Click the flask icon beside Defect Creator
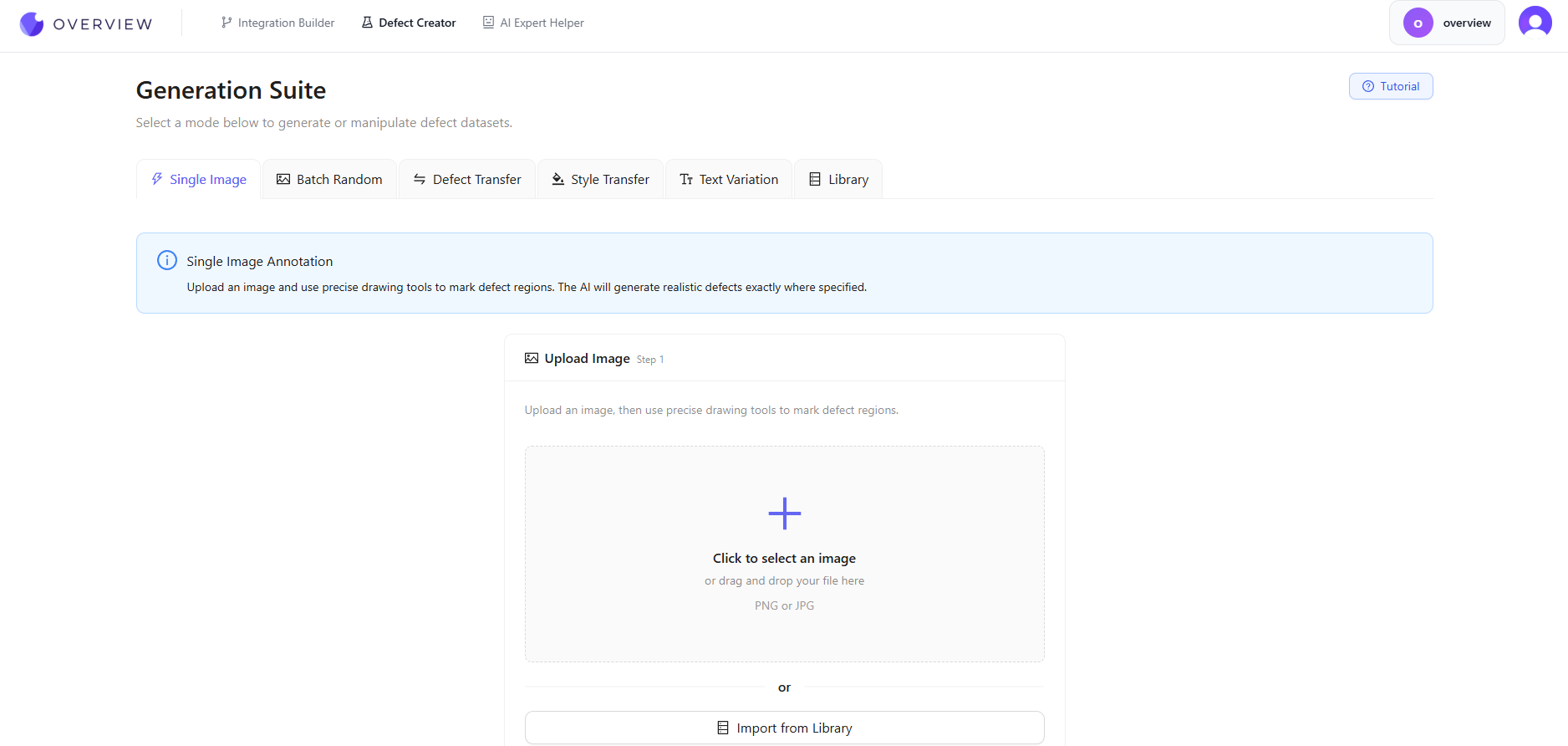The width and height of the screenshot is (1568, 746). [367, 23]
